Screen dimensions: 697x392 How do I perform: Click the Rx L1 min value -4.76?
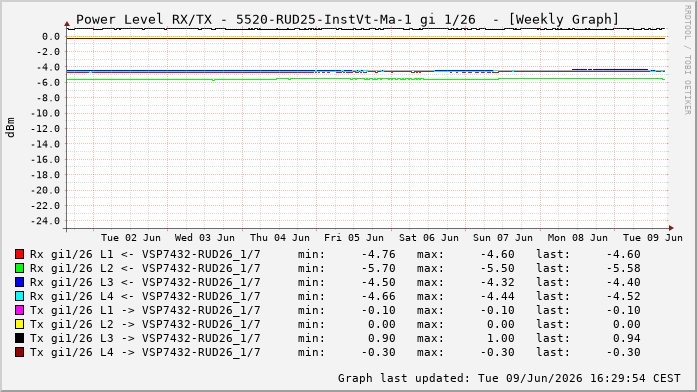click(x=378, y=254)
